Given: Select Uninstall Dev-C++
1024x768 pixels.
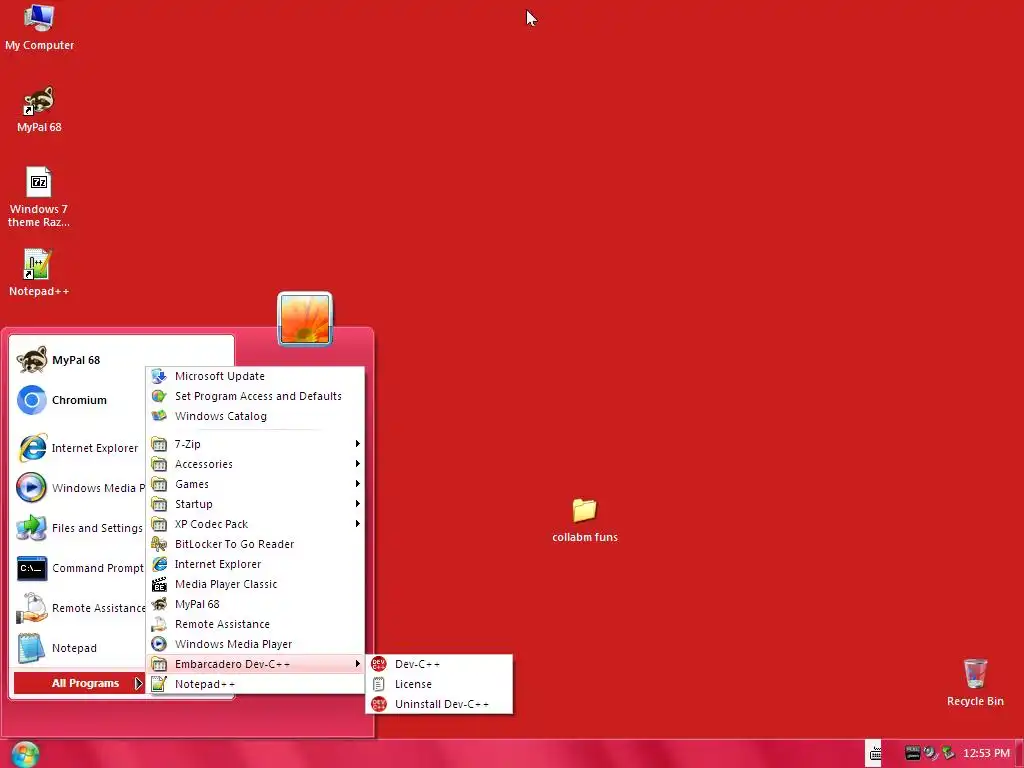Looking at the screenshot, I should [439, 705].
